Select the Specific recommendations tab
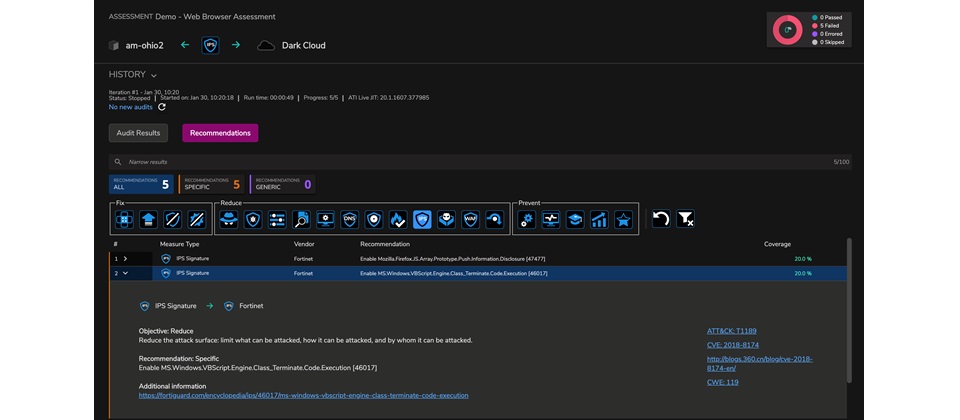This screenshot has height=420, width=960. [x=210, y=184]
